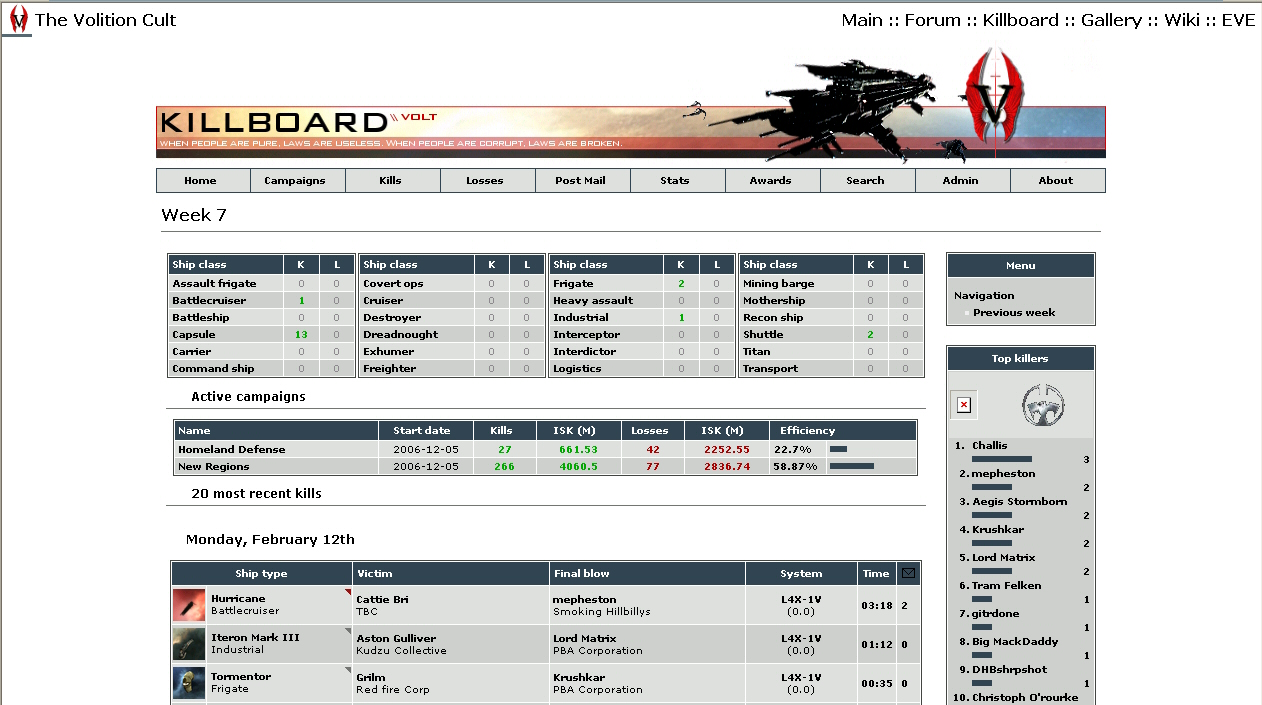Open top killer DHBshrpshot
This screenshot has width=1262, height=705.
(x=1008, y=670)
